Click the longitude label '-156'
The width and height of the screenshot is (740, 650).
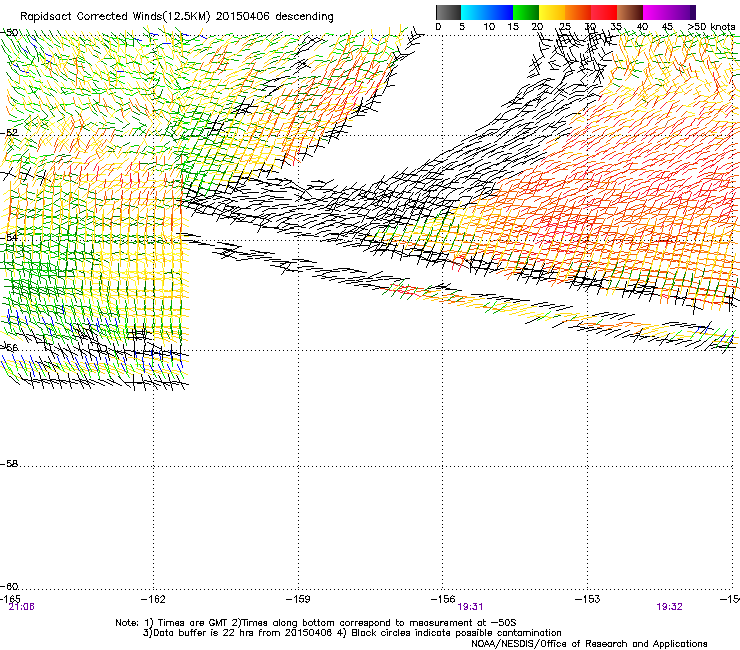click(443, 599)
